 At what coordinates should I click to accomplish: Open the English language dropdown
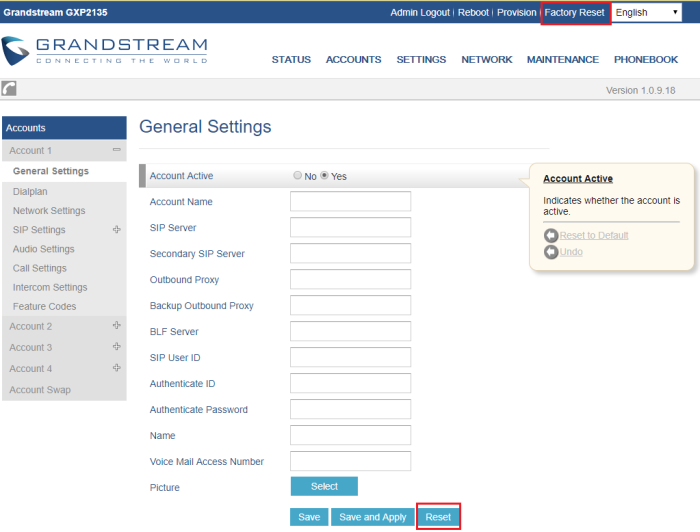(x=646, y=13)
